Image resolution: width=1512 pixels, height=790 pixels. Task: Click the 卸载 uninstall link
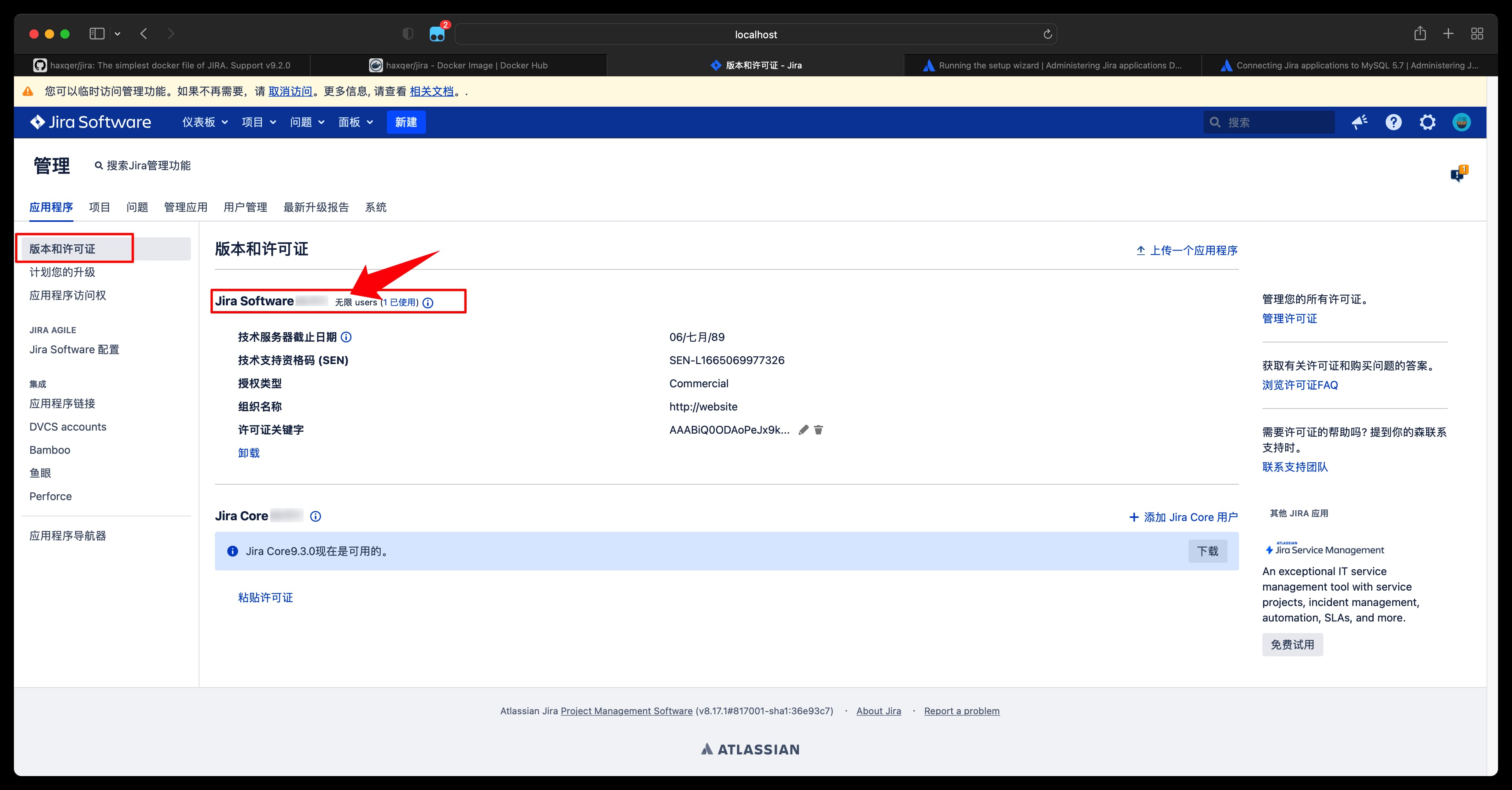point(249,453)
